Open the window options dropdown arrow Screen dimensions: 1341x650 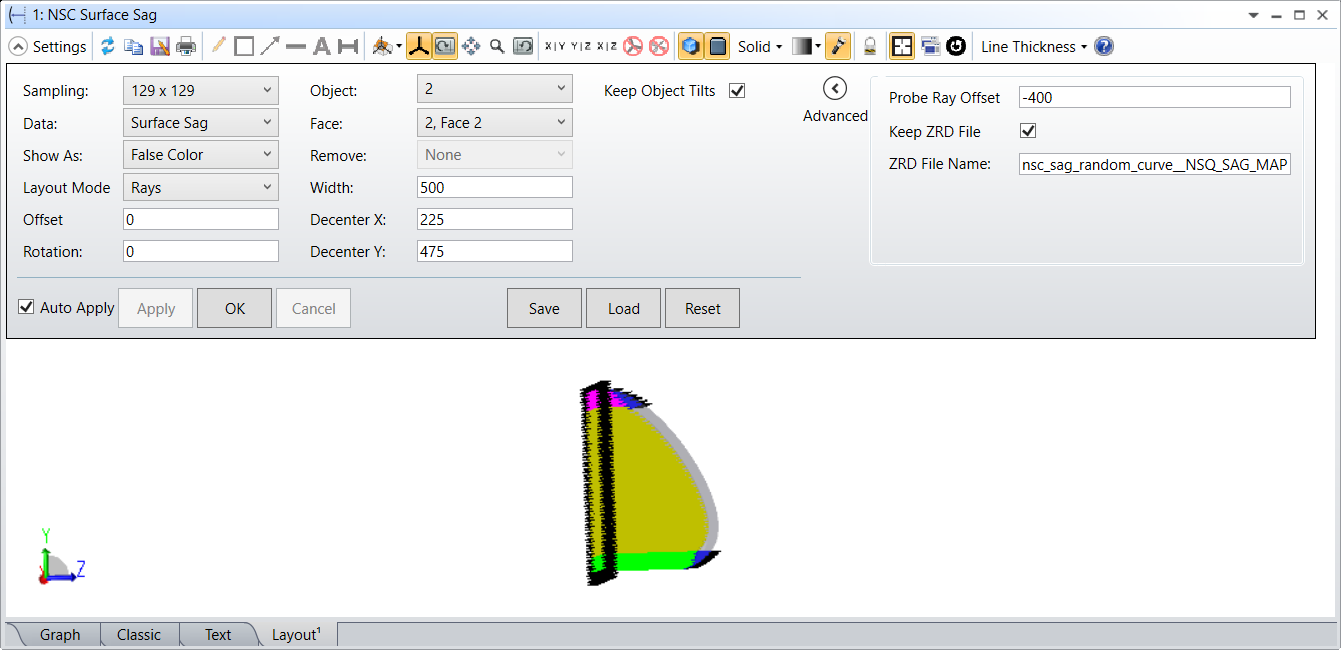coord(1254,15)
